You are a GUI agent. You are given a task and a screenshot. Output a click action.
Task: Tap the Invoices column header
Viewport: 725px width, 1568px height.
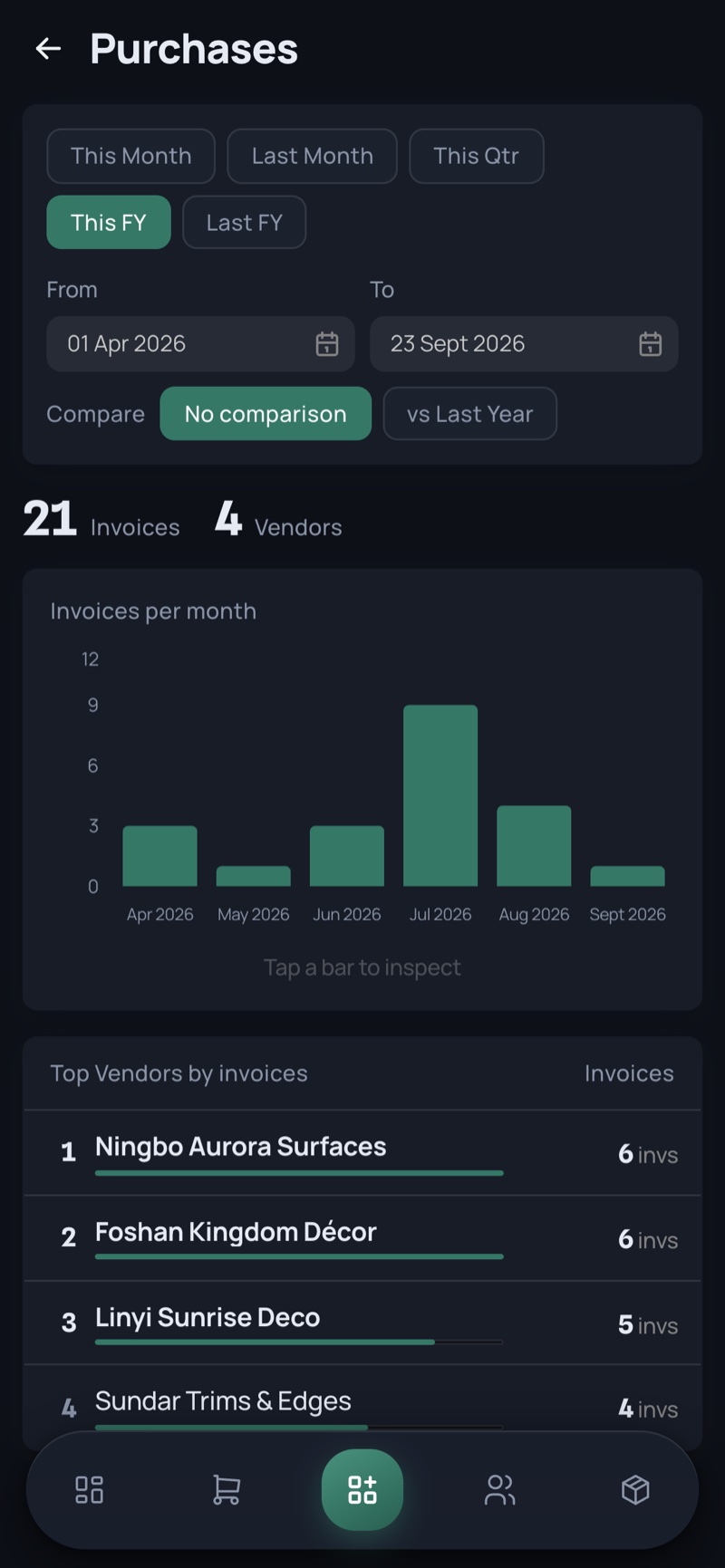tap(629, 1073)
